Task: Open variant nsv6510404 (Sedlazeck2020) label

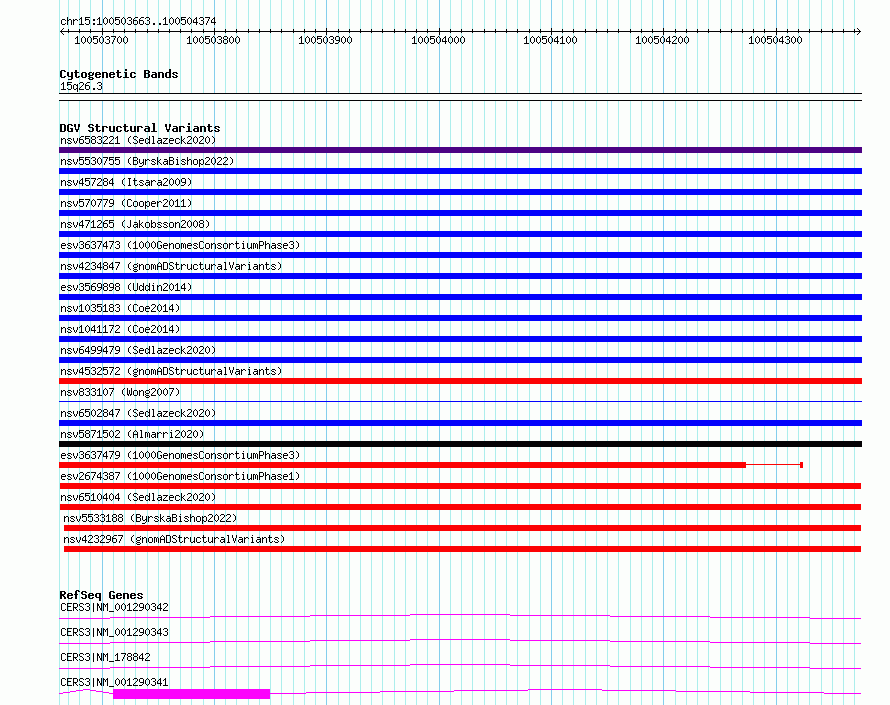Action: point(138,497)
